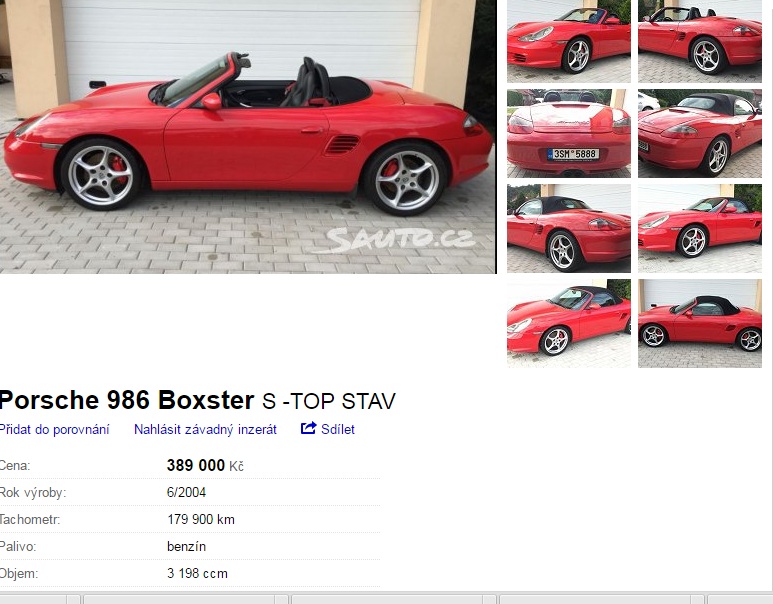The width and height of the screenshot is (773, 604).
Task: Open thumbnail showing license plate 3SM 5888
Action: 568,133
